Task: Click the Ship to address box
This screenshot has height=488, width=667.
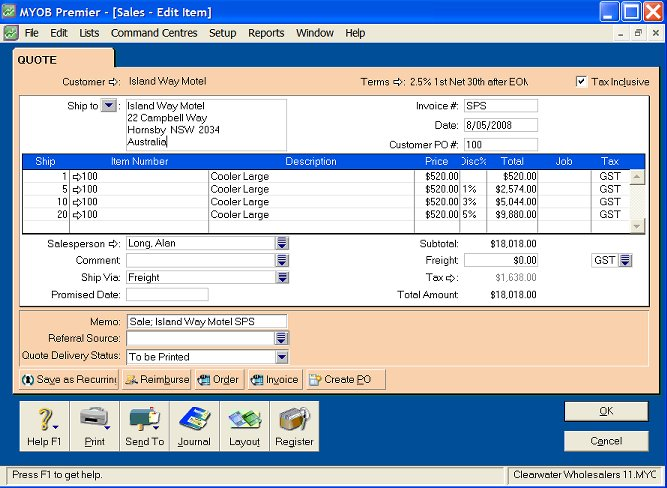Action: pyautogui.click(x=206, y=125)
